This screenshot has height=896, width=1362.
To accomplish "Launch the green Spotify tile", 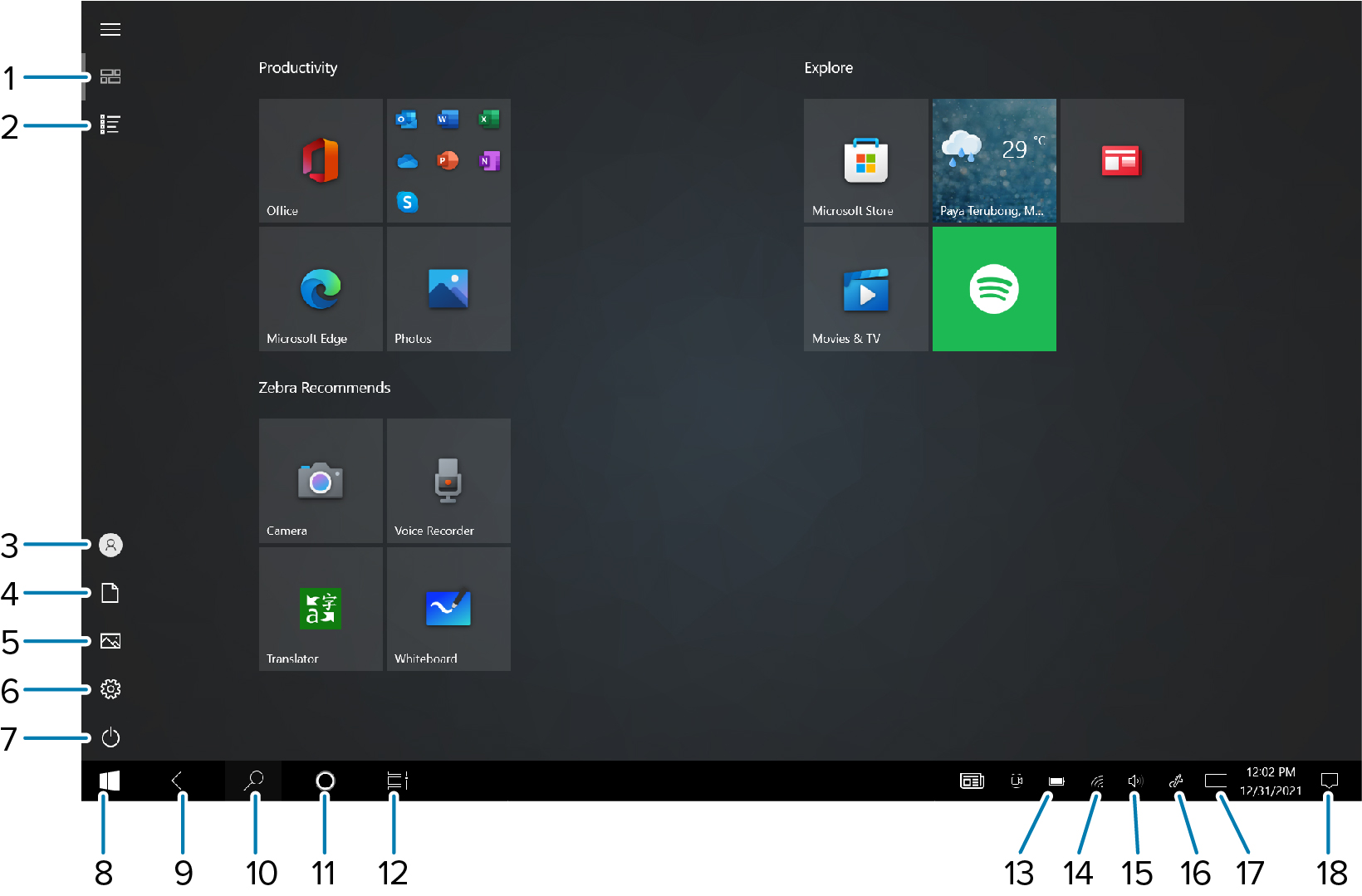I will point(994,289).
